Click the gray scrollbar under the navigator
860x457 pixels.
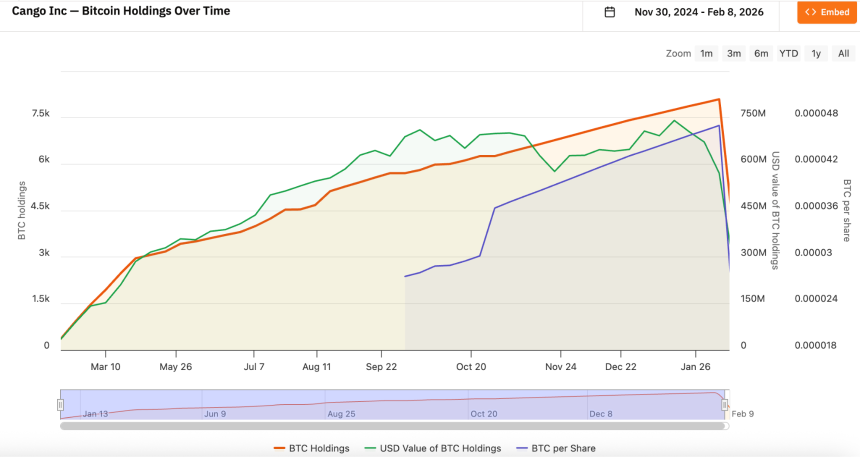coord(393,426)
